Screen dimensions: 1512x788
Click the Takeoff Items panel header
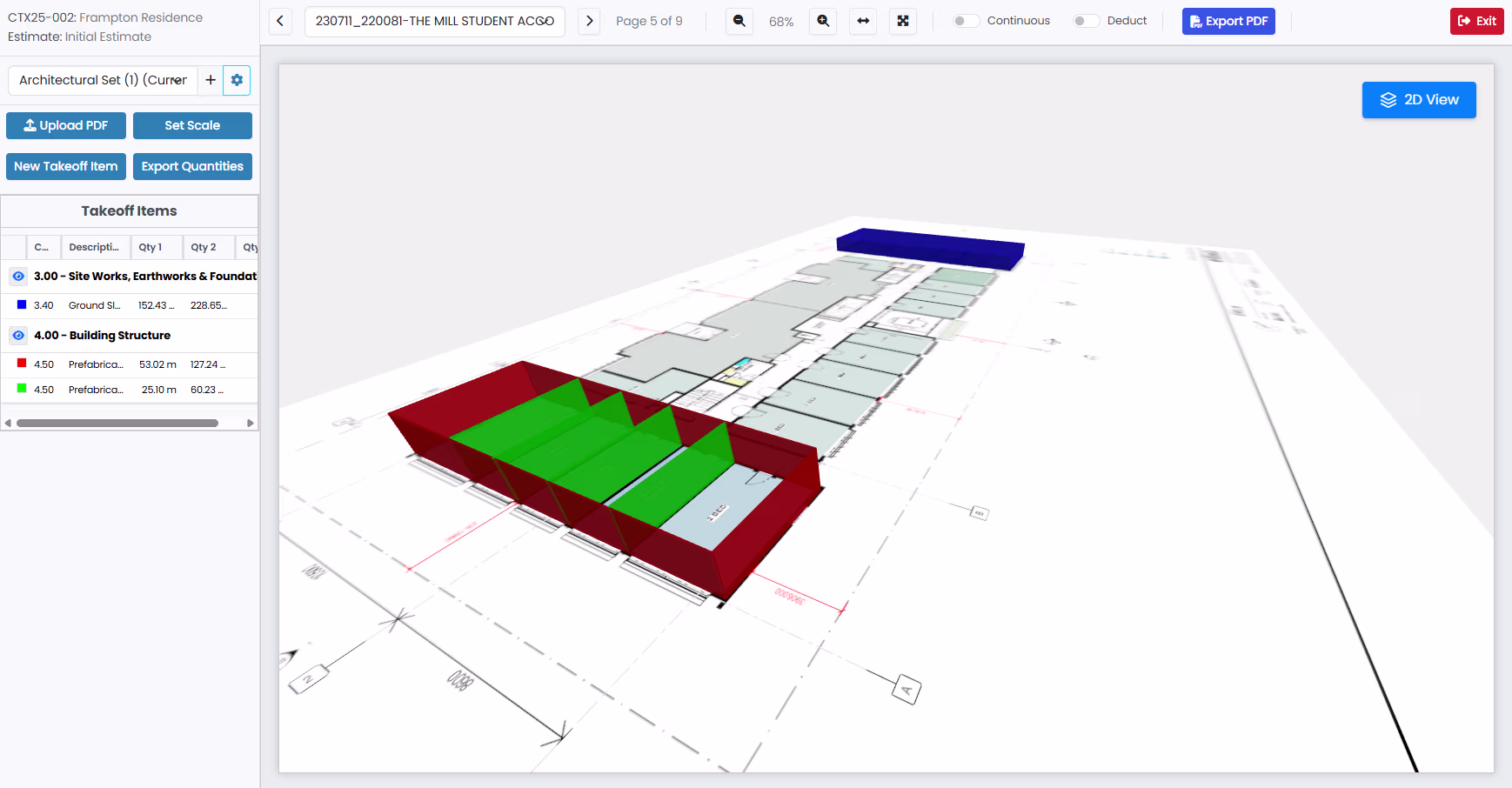pos(130,210)
